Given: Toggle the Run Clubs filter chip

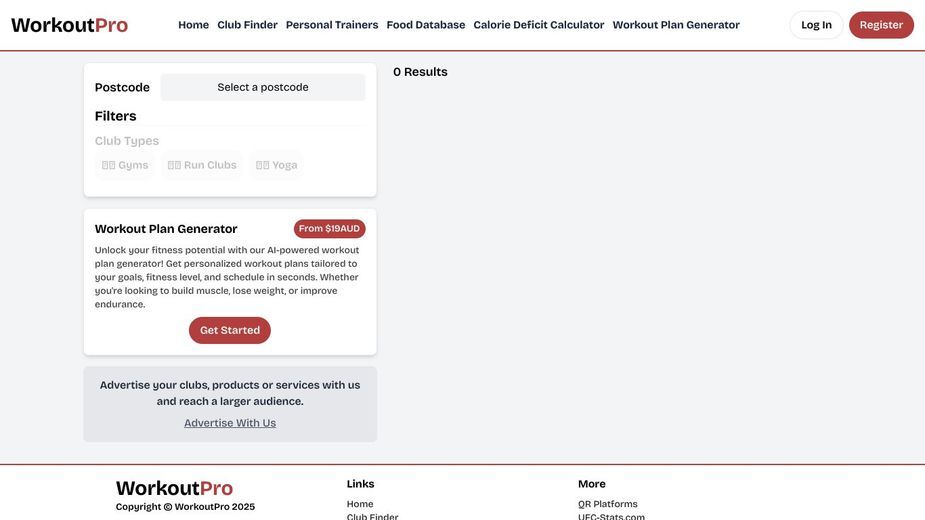Looking at the screenshot, I should pyautogui.click(x=202, y=165).
